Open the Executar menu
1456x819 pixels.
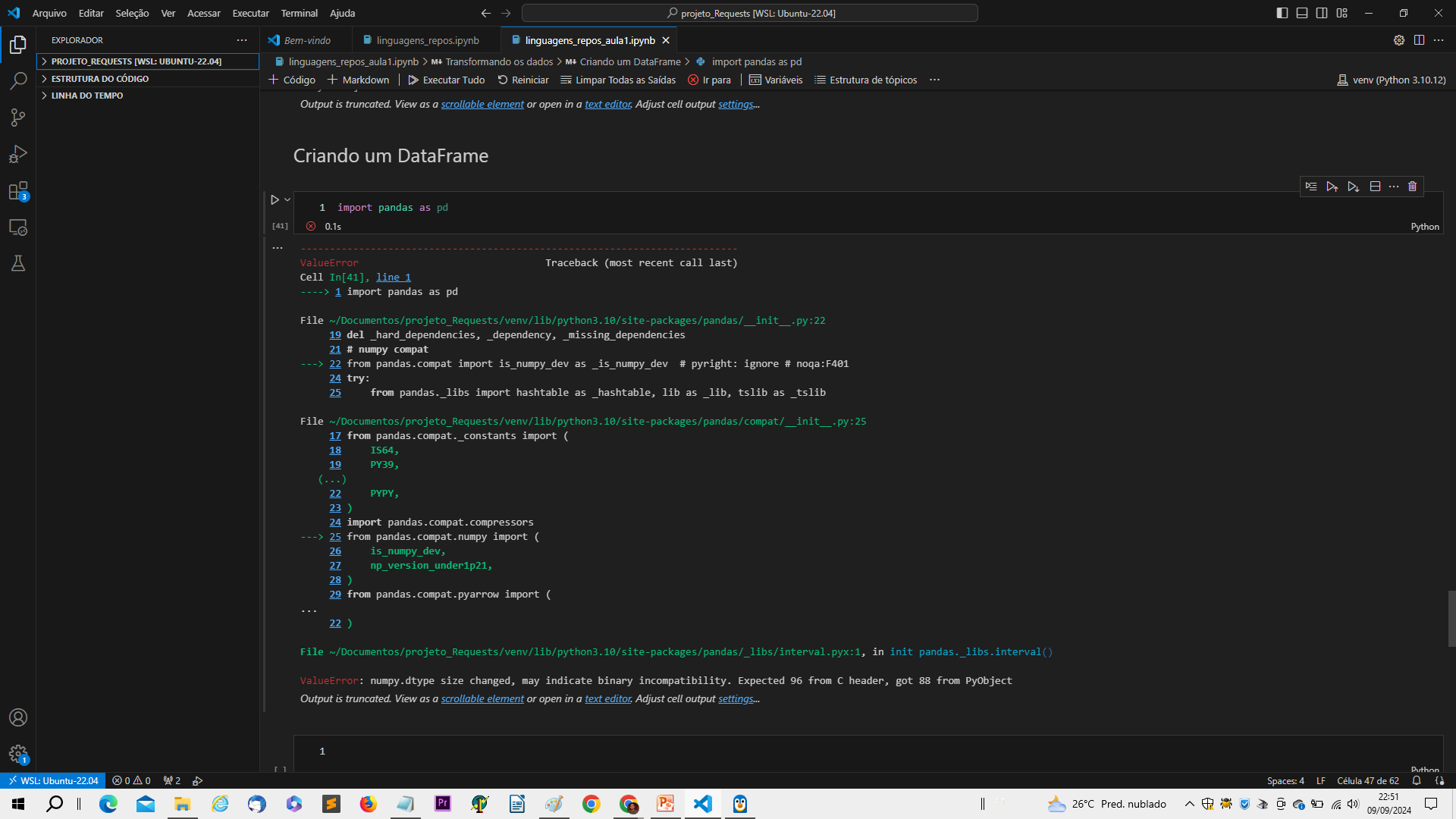(250, 13)
